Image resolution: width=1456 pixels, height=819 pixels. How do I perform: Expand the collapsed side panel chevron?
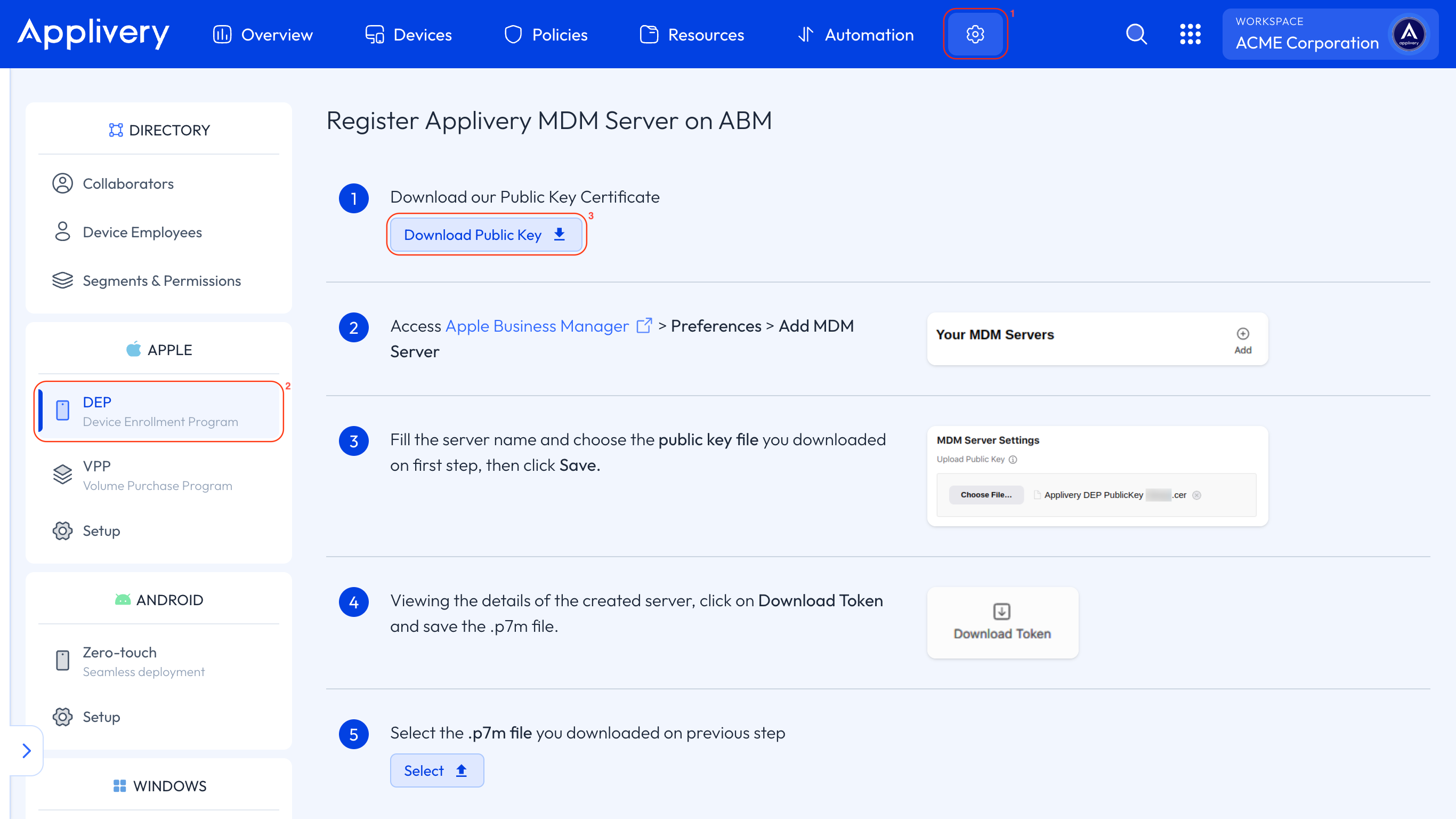(x=26, y=751)
